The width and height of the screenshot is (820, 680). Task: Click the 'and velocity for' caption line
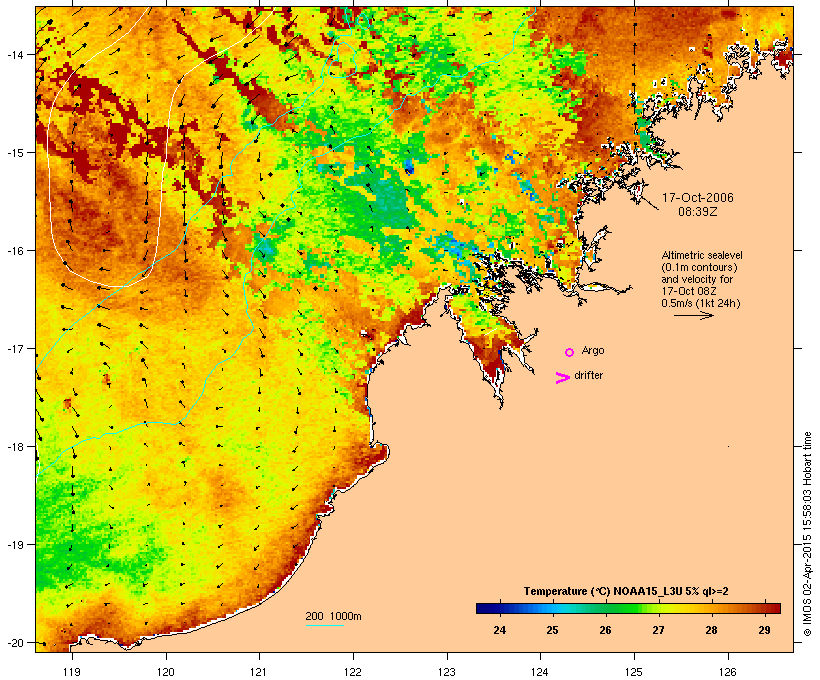coord(697,279)
